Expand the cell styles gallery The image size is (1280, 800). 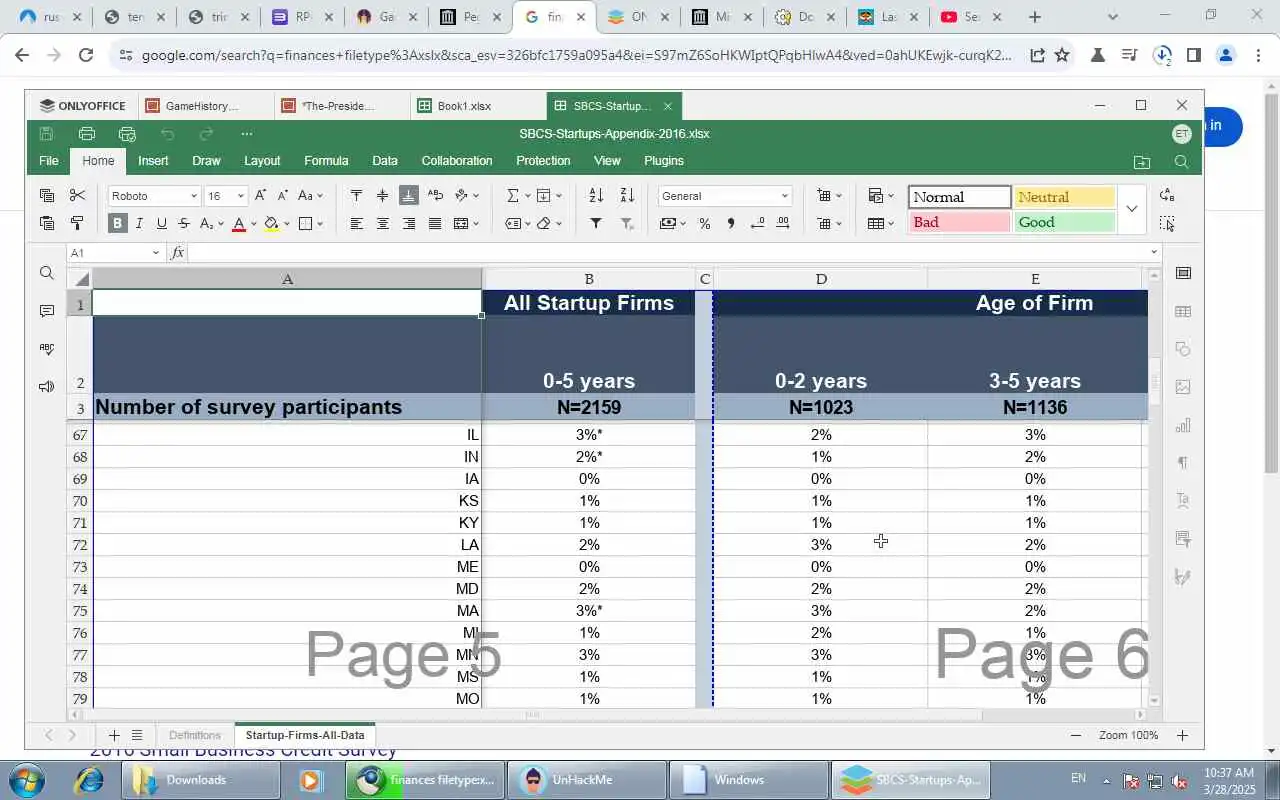1131,209
